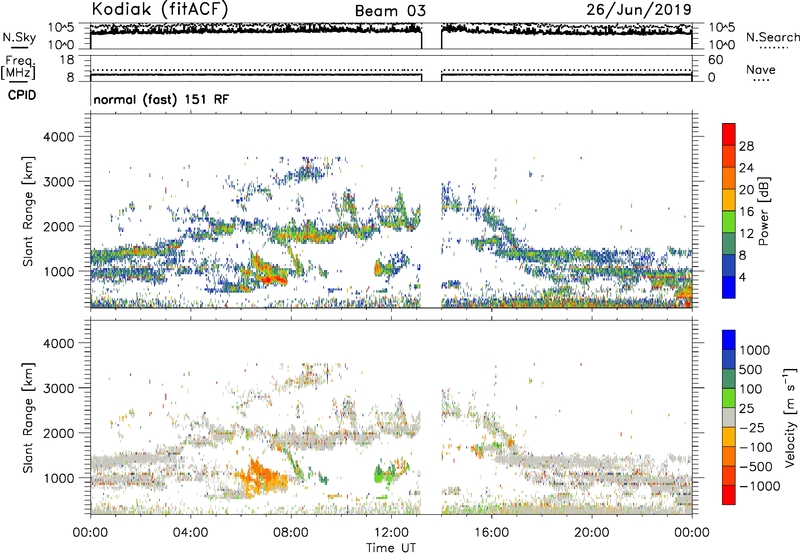Click the 'Nave' legend label
This screenshot has width=800, height=554.
[760, 70]
